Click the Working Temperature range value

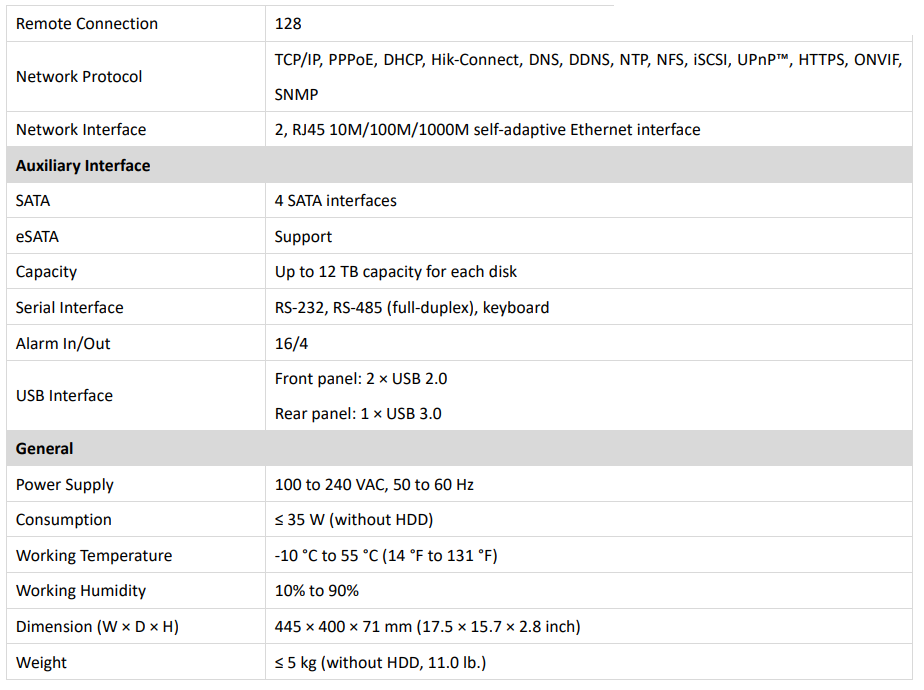point(386,555)
